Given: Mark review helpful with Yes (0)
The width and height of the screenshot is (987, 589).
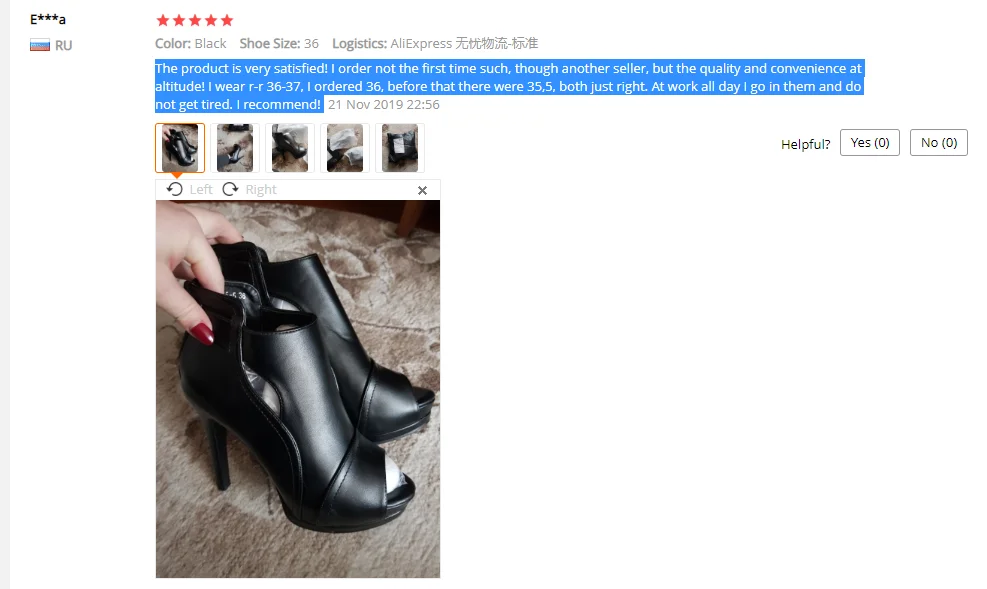Looking at the screenshot, I should (870, 143).
